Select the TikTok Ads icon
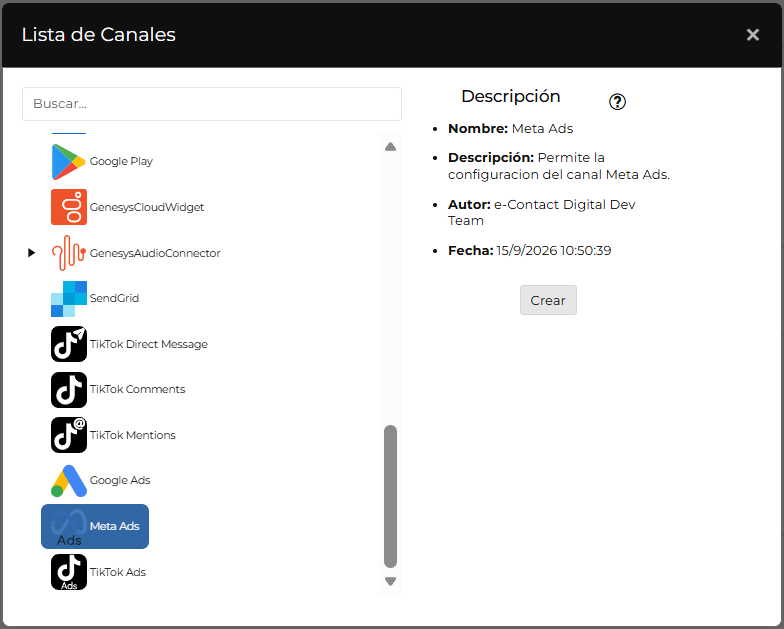The height and width of the screenshot is (629, 784). point(69,572)
